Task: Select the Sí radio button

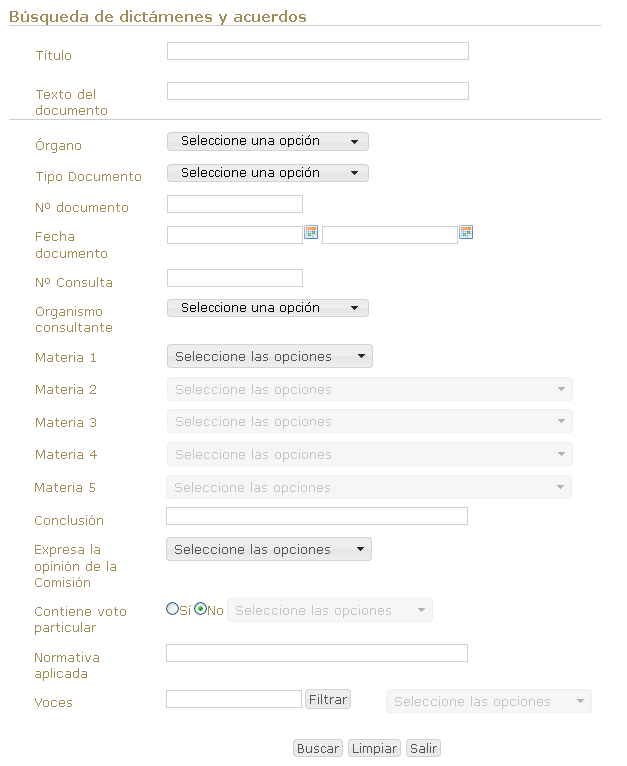Action: pyautogui.click(x=172, y=609)
